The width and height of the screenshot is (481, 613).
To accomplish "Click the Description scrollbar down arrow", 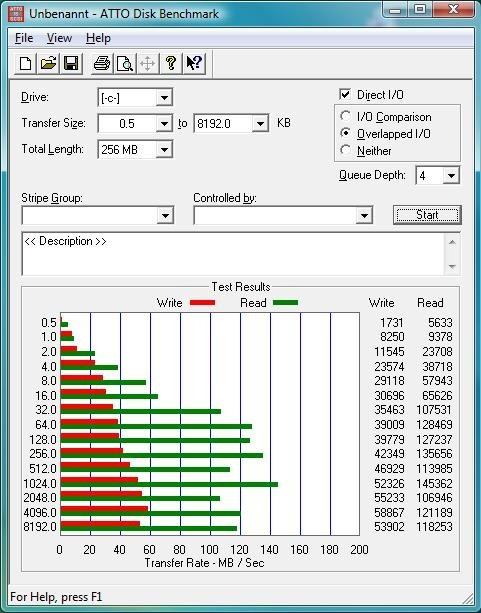I will [452, 267].
